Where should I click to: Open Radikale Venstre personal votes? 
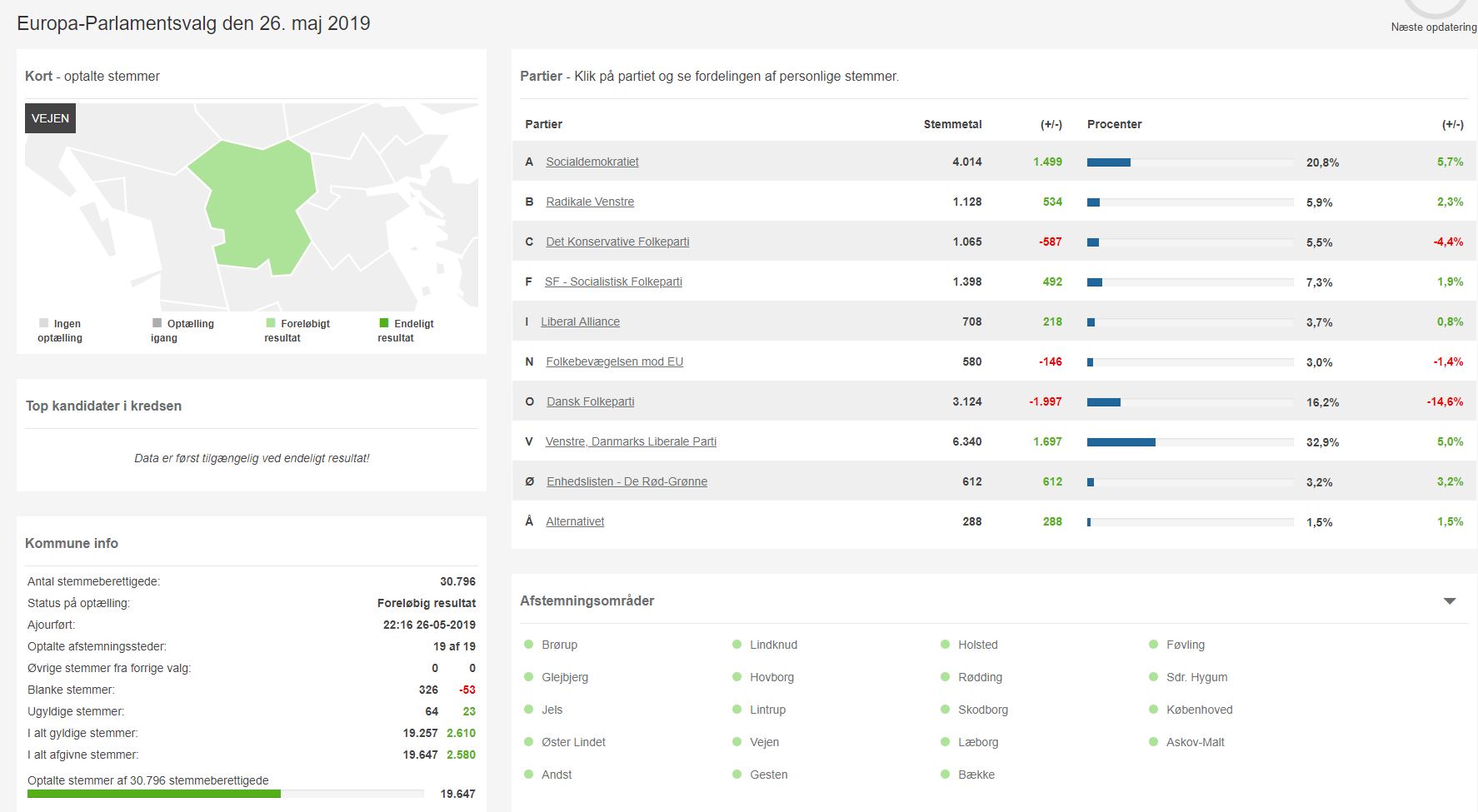coord(590,202)
